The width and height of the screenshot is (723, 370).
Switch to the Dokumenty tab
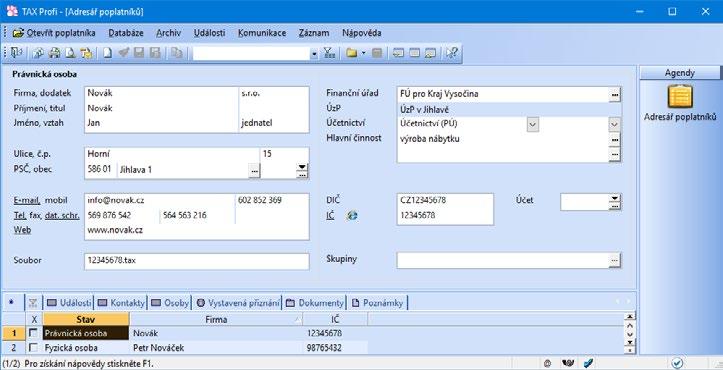click(315, 303)
